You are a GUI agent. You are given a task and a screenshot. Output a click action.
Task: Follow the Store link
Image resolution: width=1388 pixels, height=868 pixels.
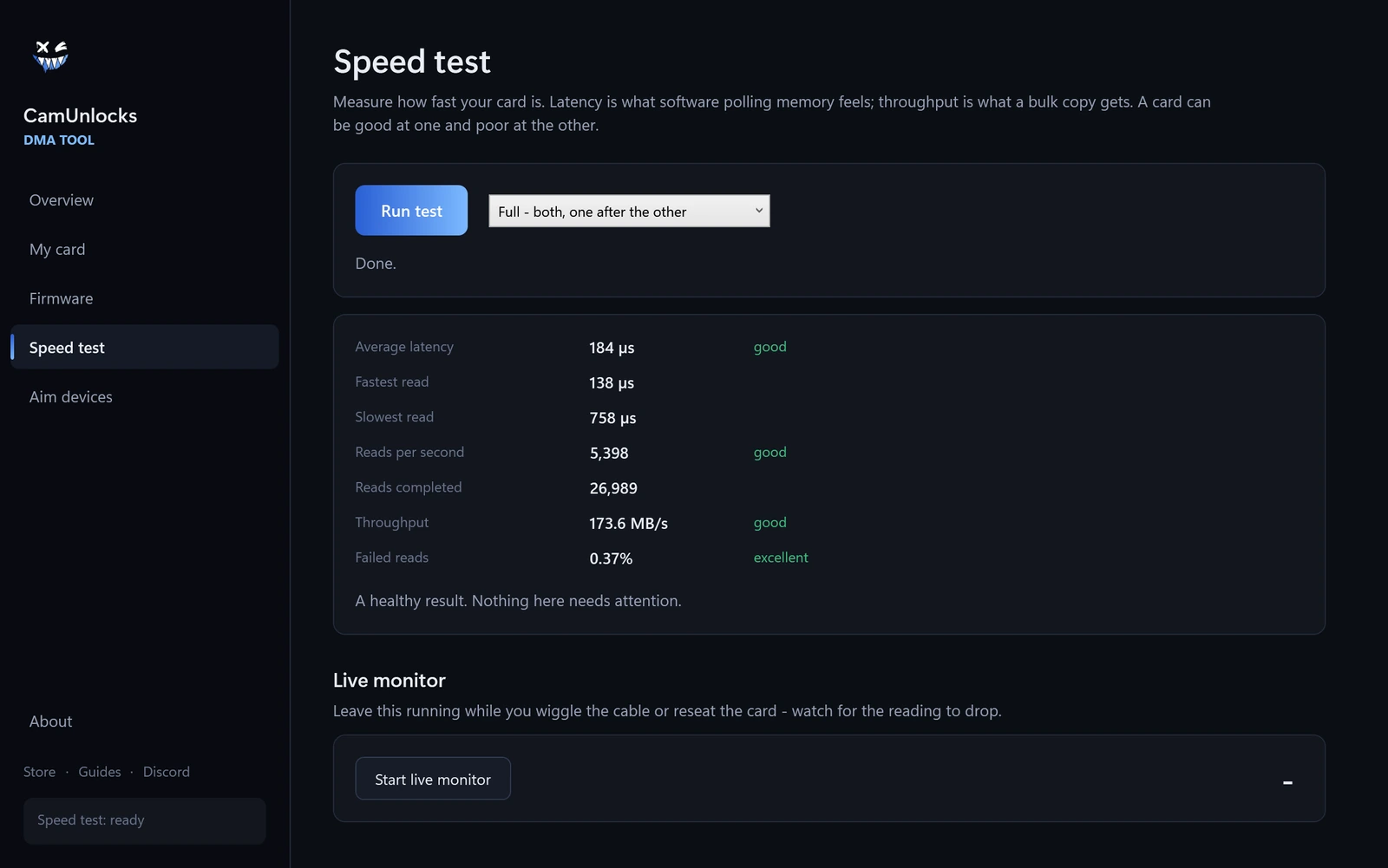click(x=39, y=772)
